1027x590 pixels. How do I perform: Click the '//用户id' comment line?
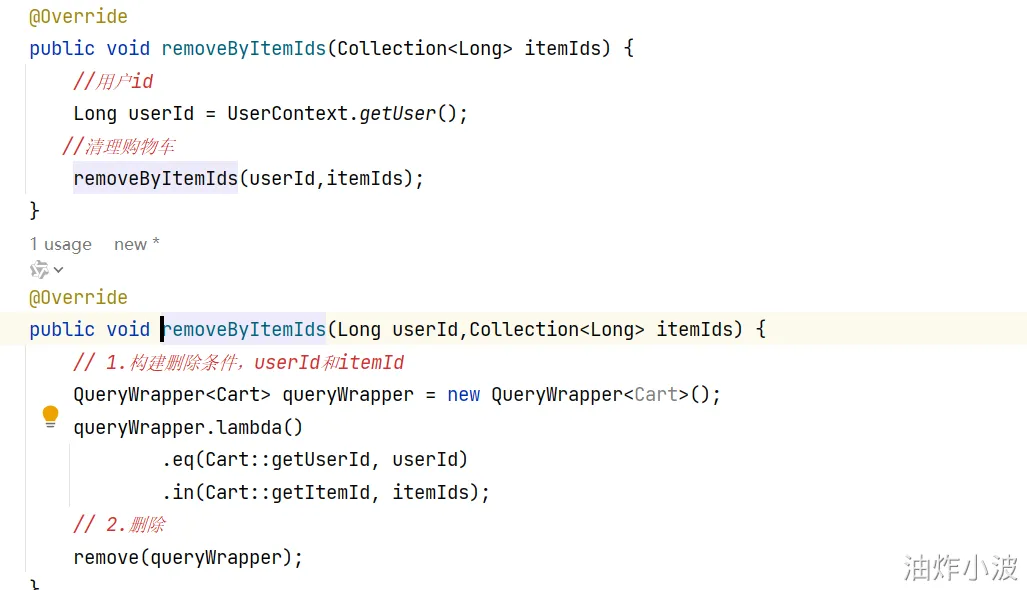113,81
